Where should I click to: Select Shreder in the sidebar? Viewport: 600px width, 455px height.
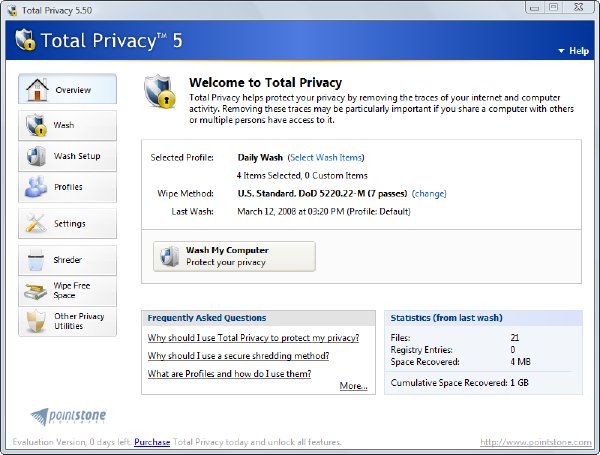click(x=67, y=260)
